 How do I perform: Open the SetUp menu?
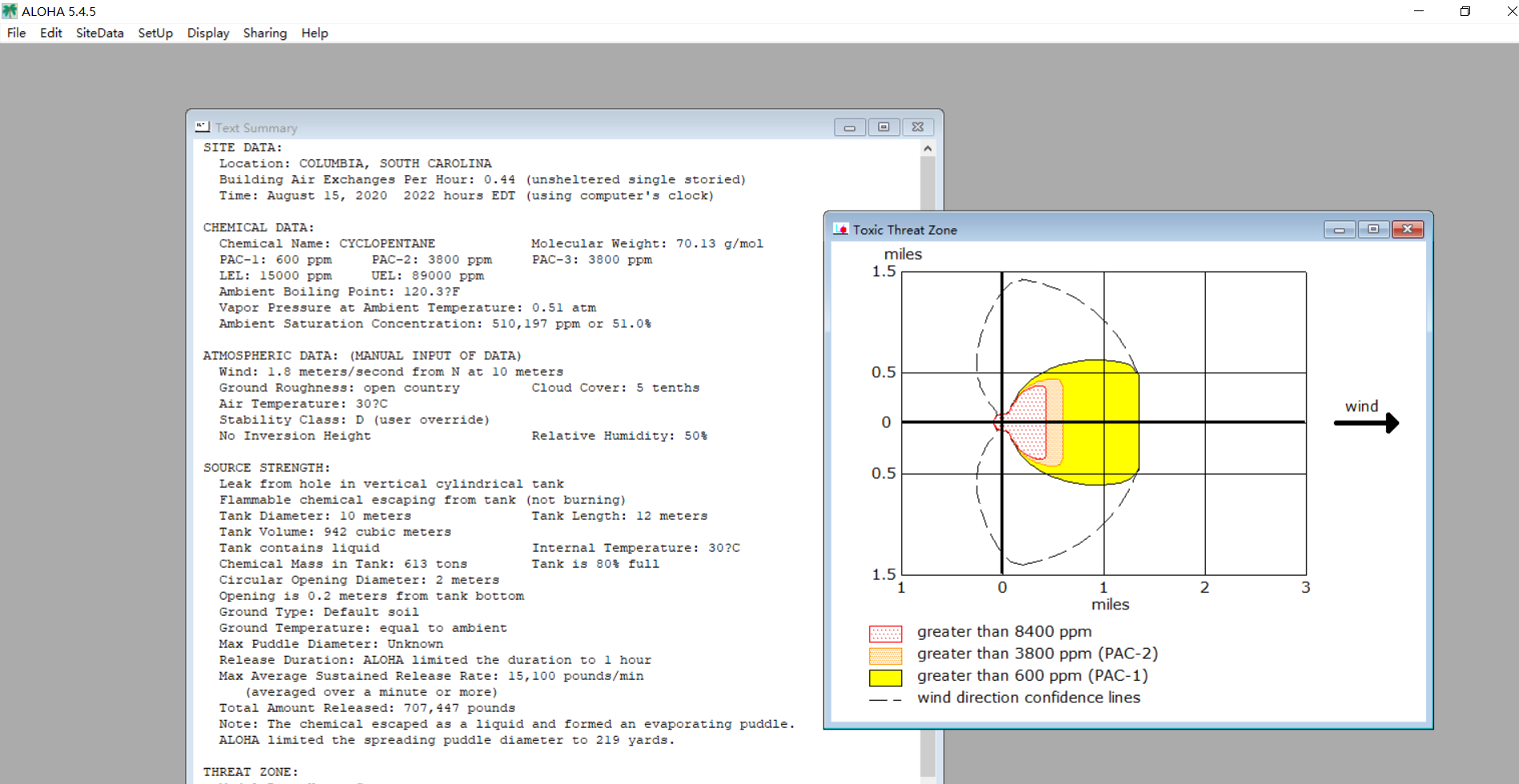pos(155,33)
